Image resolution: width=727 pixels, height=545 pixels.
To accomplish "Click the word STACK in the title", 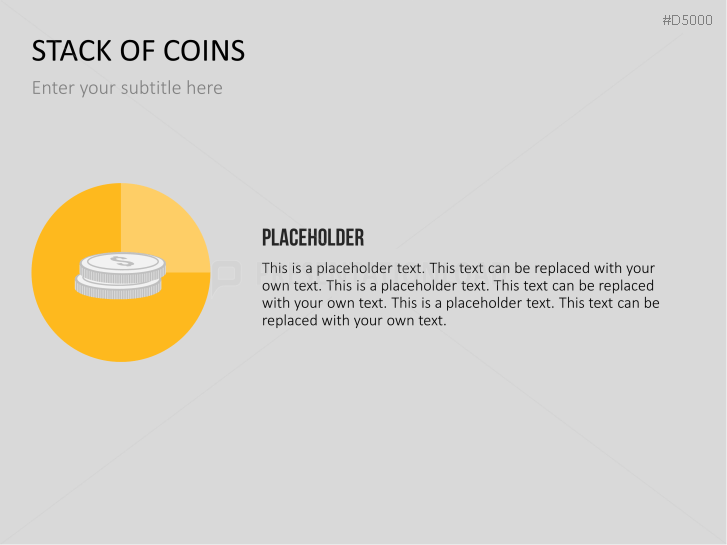I will click(x=69, y=51).
